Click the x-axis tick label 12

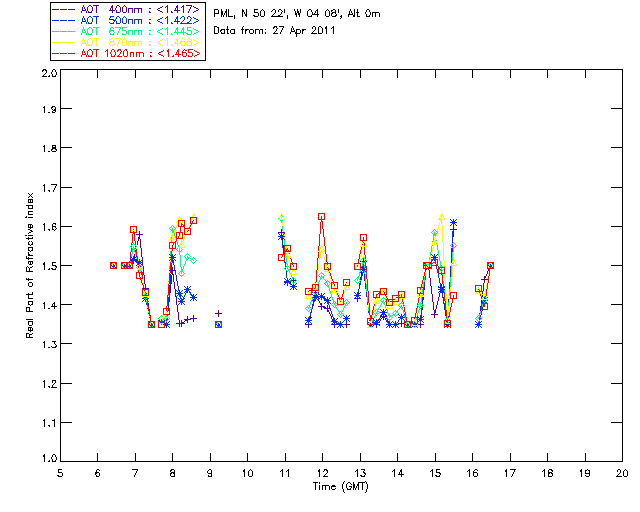coord(322,473)
